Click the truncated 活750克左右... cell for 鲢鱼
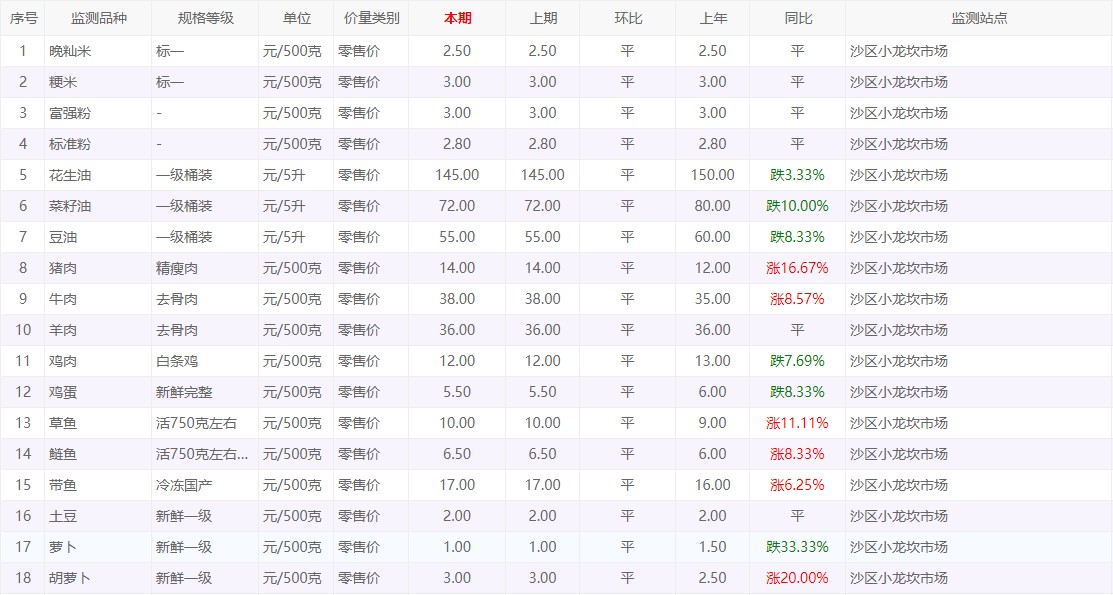This screenshot has height=595, width=1113. click(202, 454)
